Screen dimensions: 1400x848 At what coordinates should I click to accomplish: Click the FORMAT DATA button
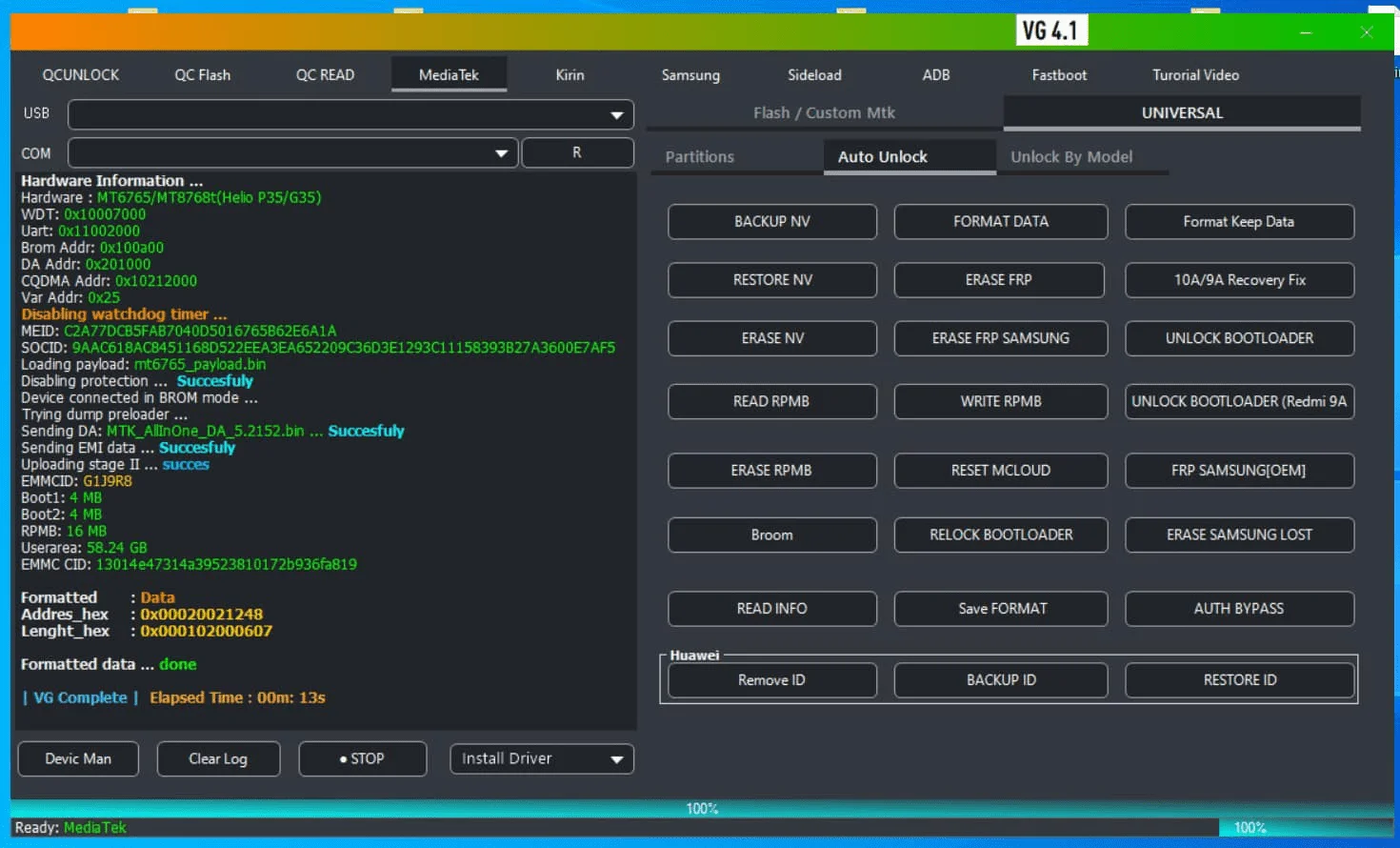pyautogui.click(x=1000, y=222)
